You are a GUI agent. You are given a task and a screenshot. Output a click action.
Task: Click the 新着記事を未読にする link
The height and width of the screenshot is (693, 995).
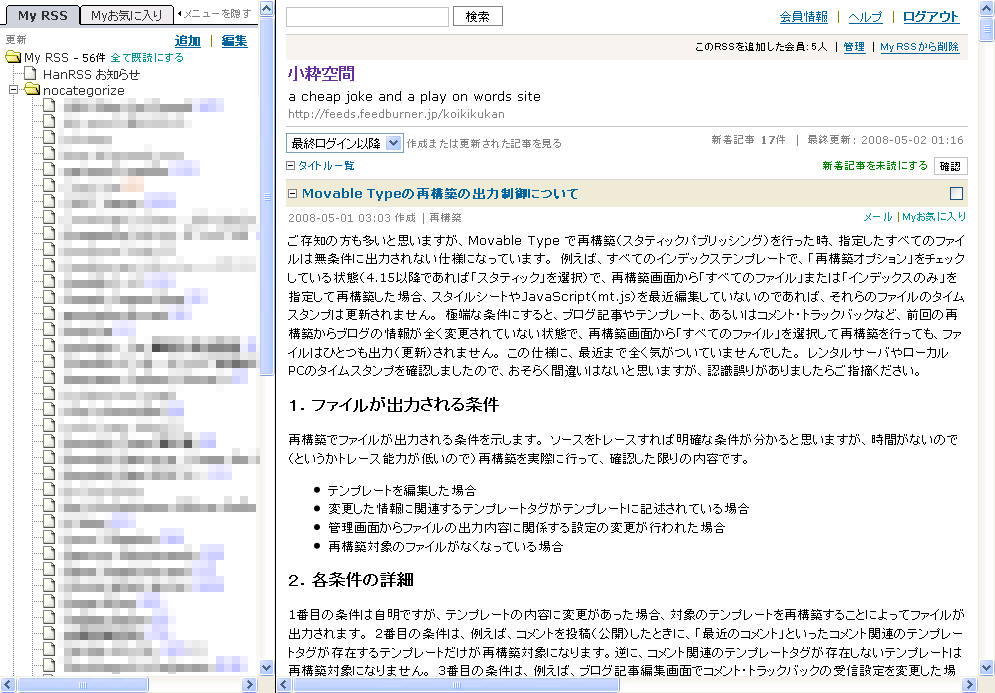875,166
